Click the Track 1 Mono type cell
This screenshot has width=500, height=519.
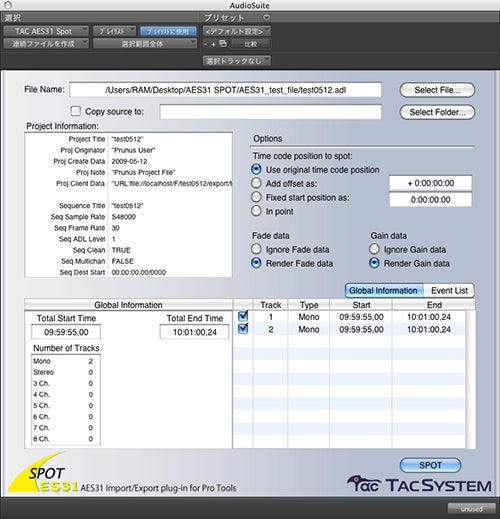309,317
